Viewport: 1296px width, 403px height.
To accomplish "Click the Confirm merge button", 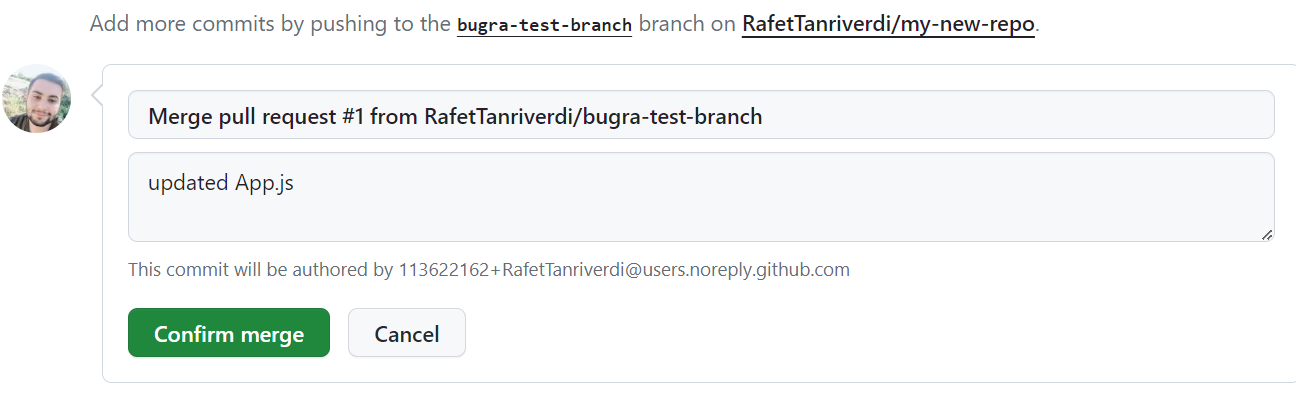I will pyautogui.click(x=229, y=333).
